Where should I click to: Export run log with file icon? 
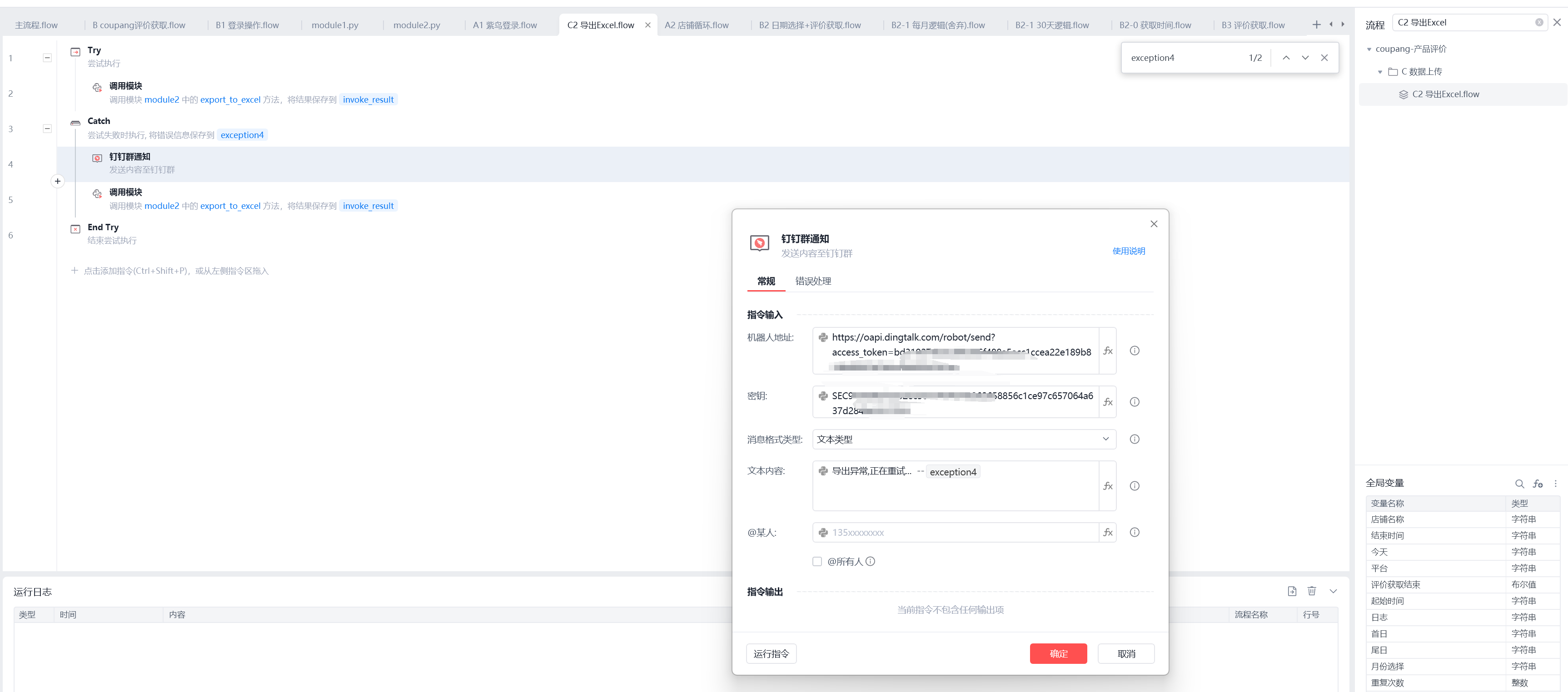[x=1292, y=591]
